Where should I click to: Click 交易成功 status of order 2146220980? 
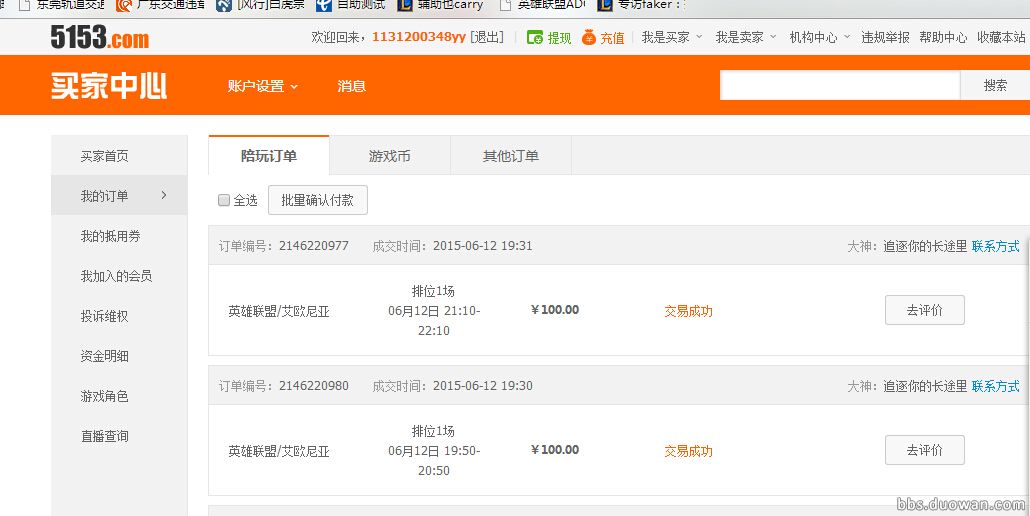pyautogui.click(x=688, y=451)
